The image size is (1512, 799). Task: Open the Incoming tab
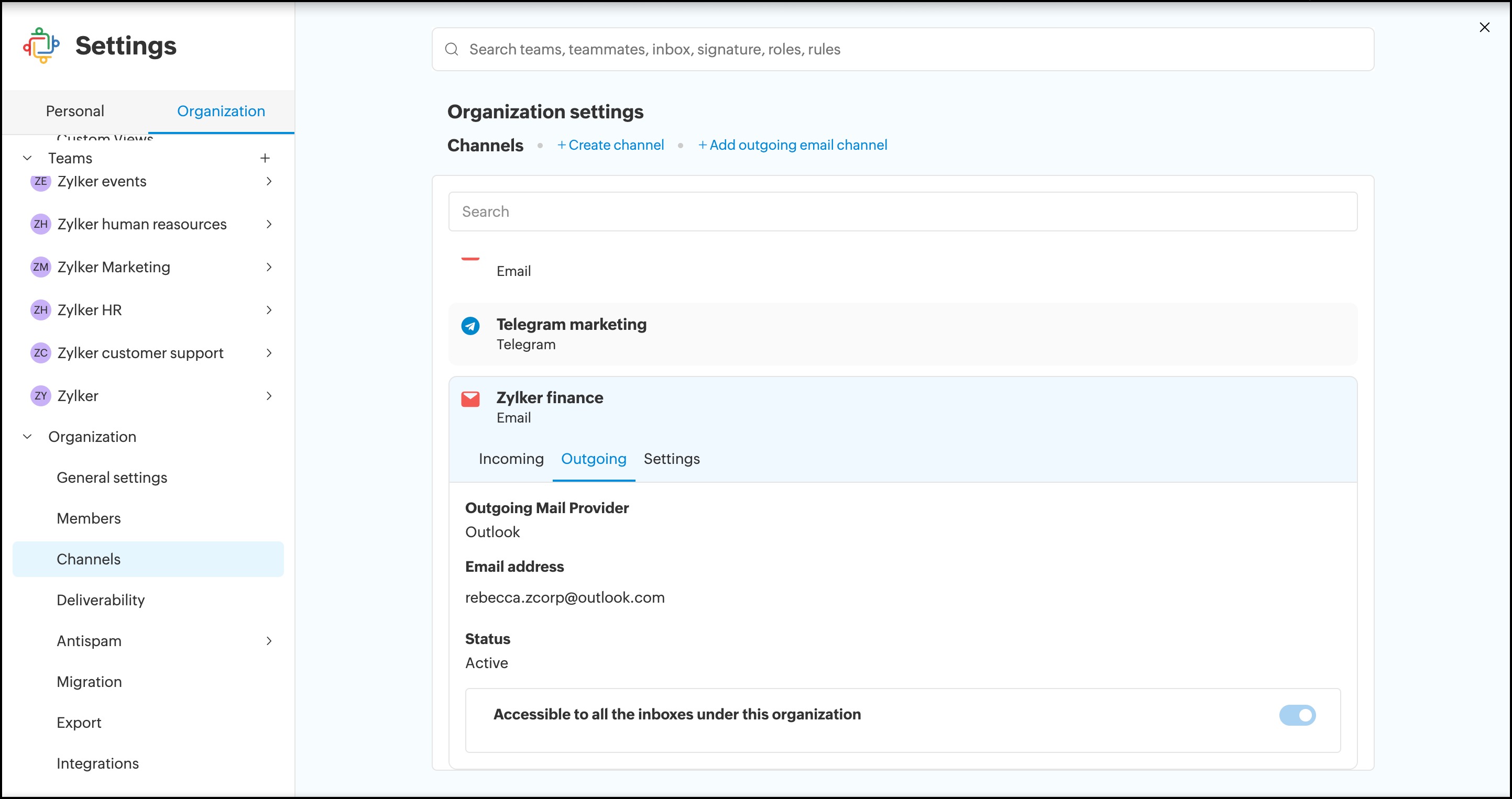click(511, 459)
